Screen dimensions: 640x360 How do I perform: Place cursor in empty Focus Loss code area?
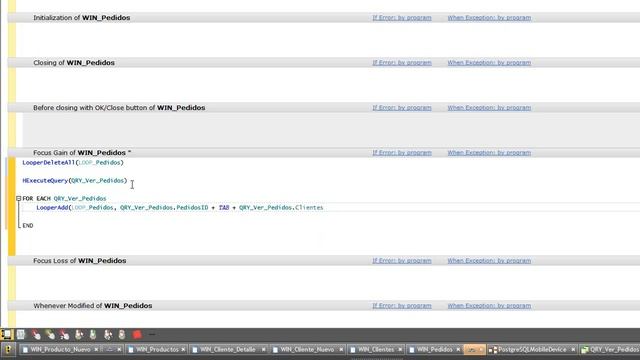pyautogui.click(x=328, y=282)
